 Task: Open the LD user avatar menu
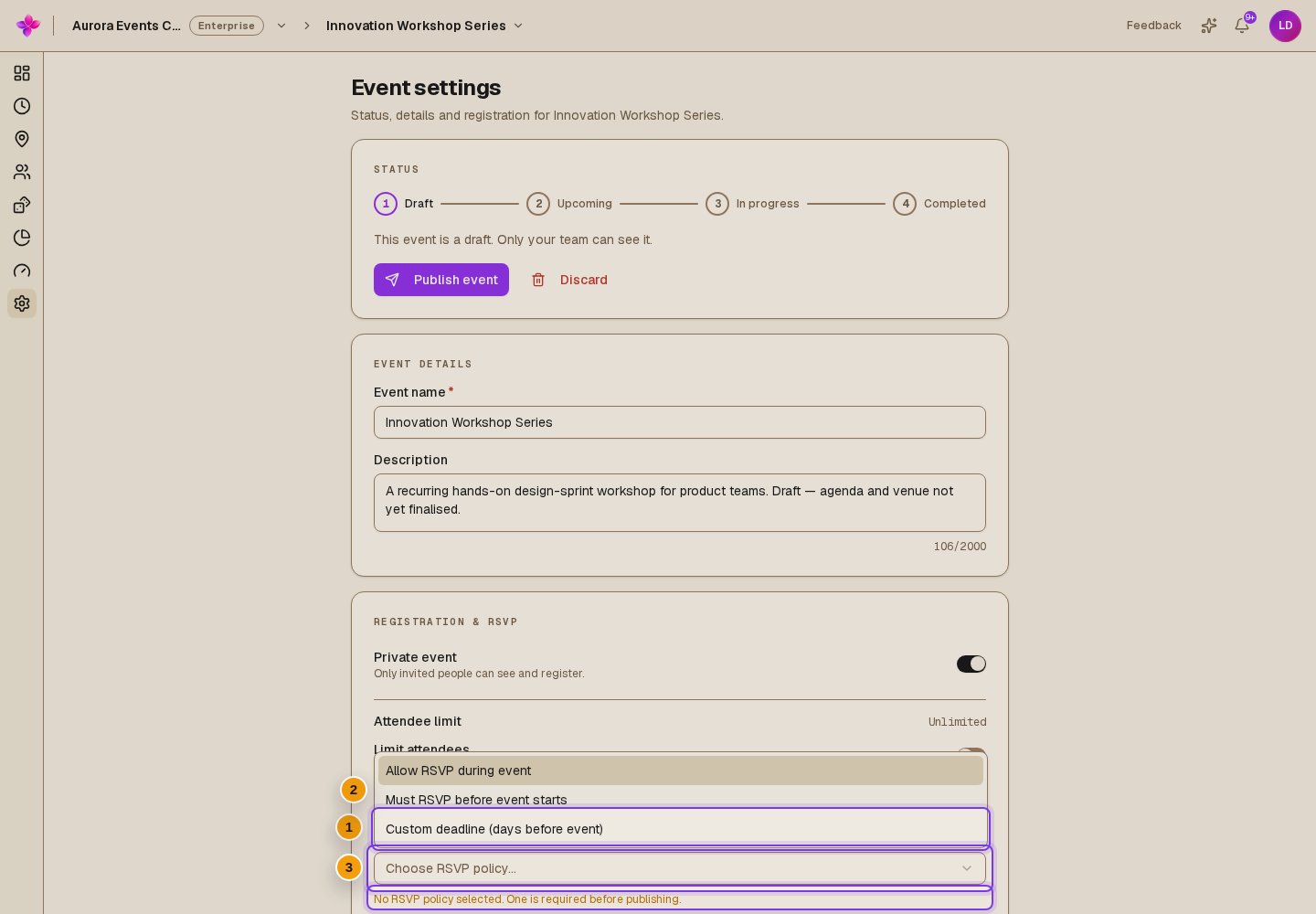(x=1285, y=26)
